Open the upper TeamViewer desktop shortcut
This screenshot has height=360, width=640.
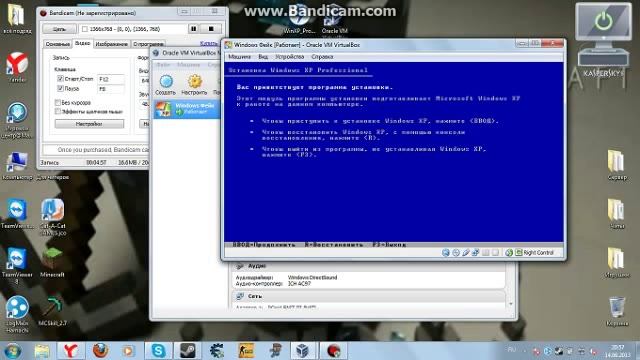pyautogui.click(x=17, y=214)
